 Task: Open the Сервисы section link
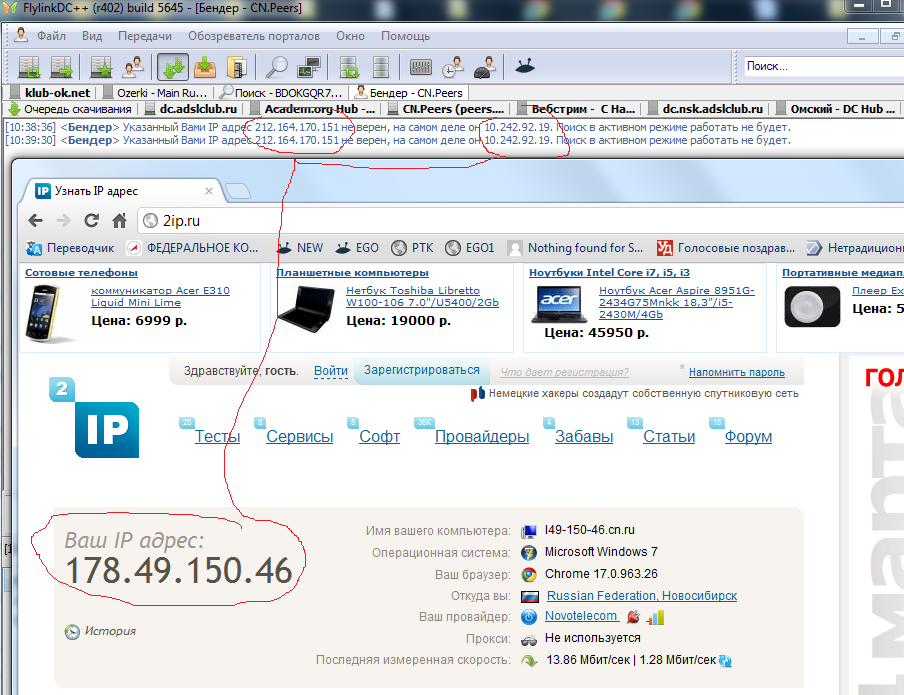[x=300, y=437]
